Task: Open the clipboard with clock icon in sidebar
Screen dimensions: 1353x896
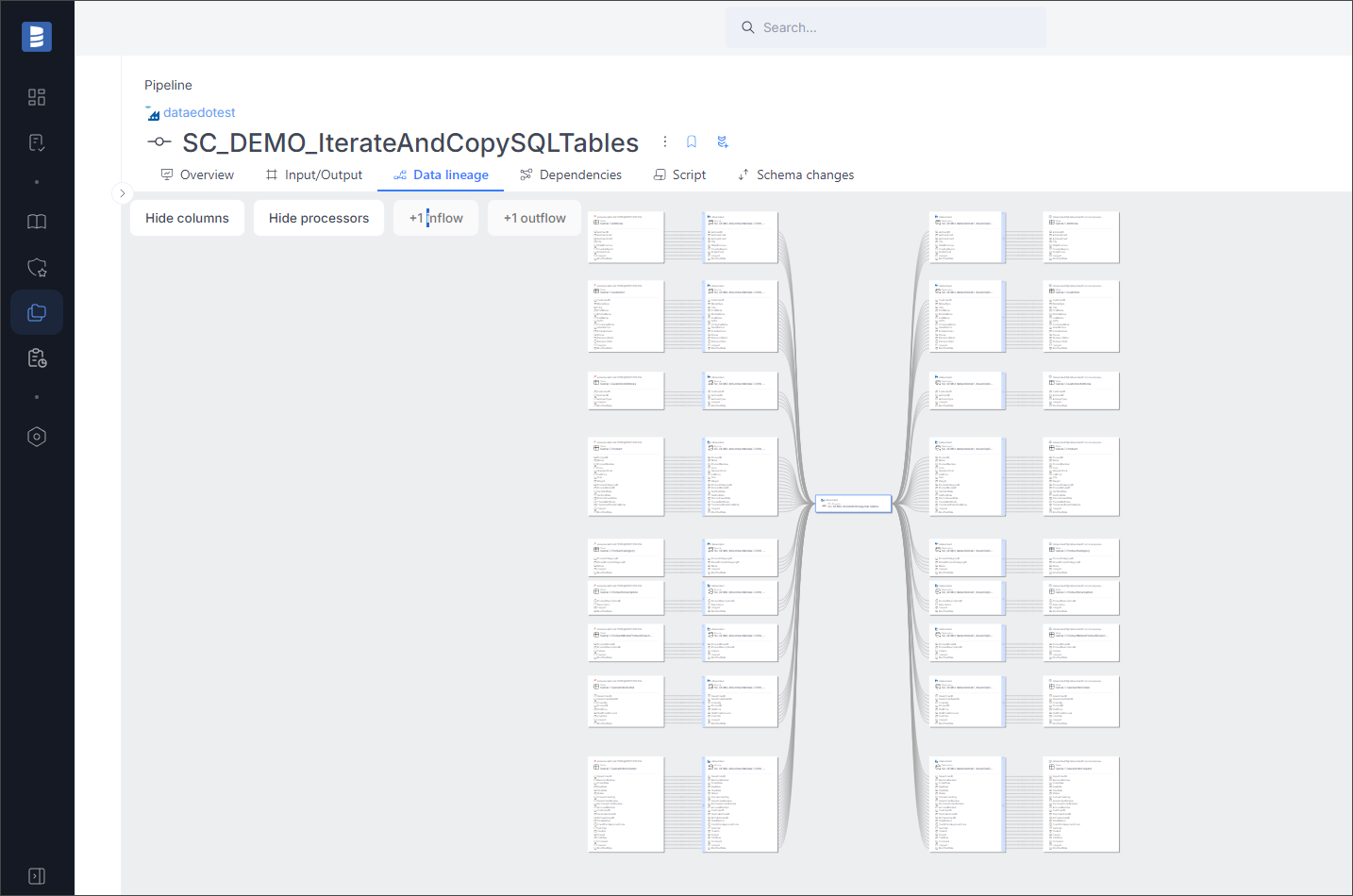Action: coord(37,357)
